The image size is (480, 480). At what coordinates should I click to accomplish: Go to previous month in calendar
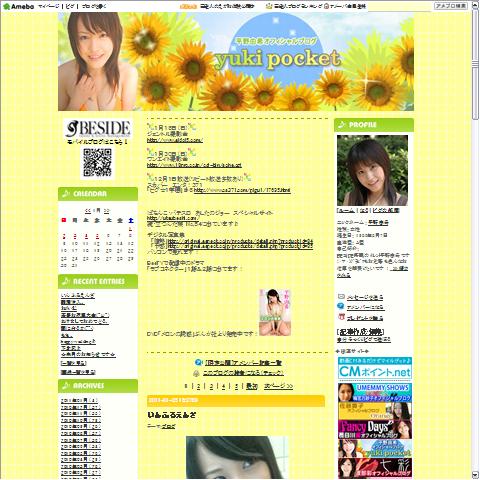(x=88, y=211)
